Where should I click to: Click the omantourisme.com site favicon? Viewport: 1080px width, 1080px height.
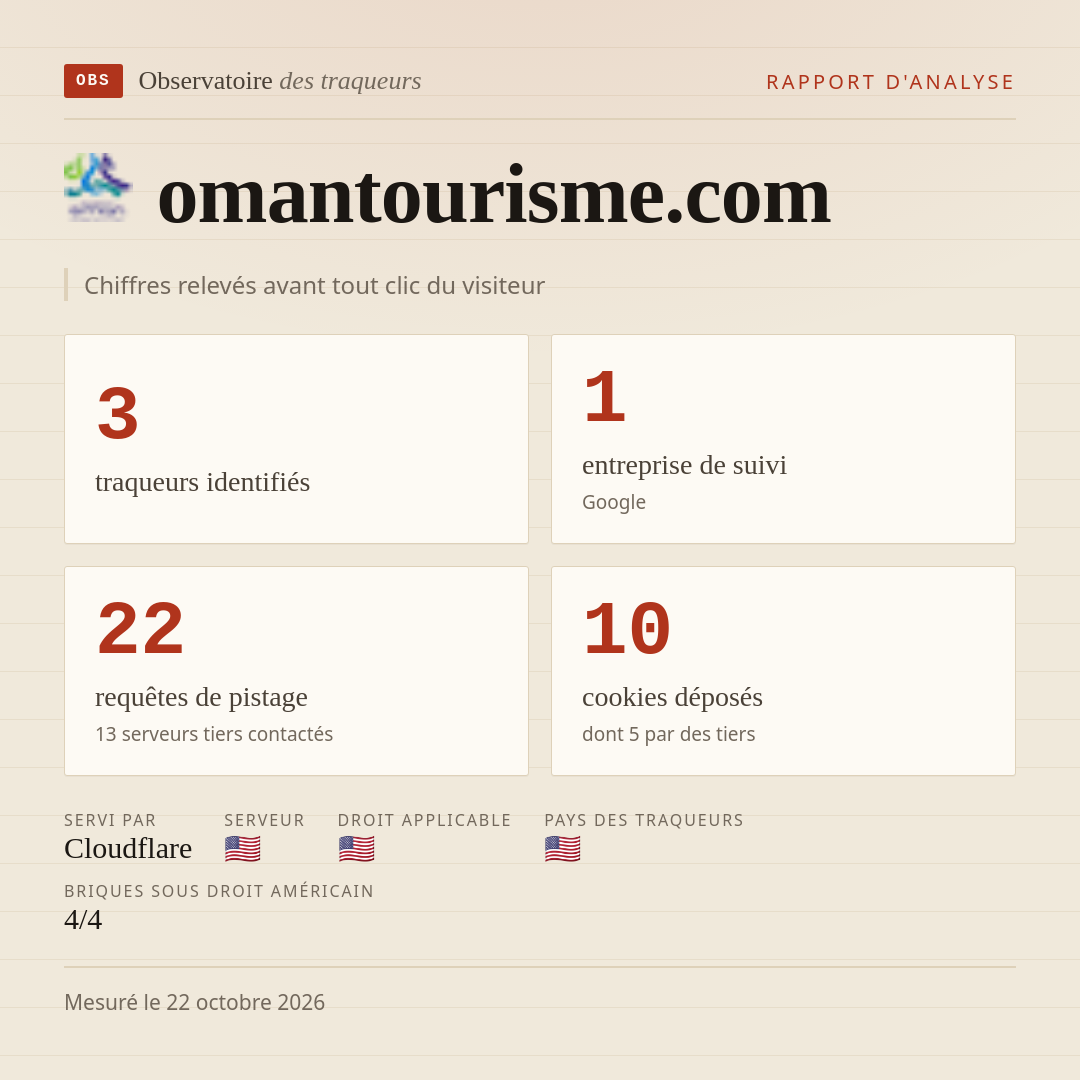(x=98, y=187)
